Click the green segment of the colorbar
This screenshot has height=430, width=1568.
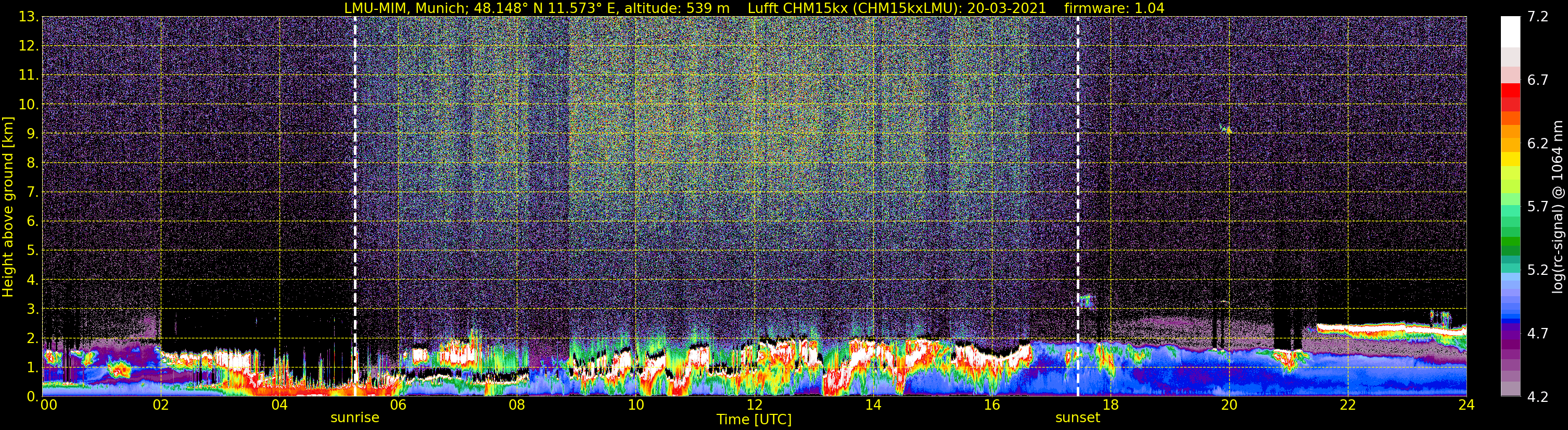coord(1511,242)
